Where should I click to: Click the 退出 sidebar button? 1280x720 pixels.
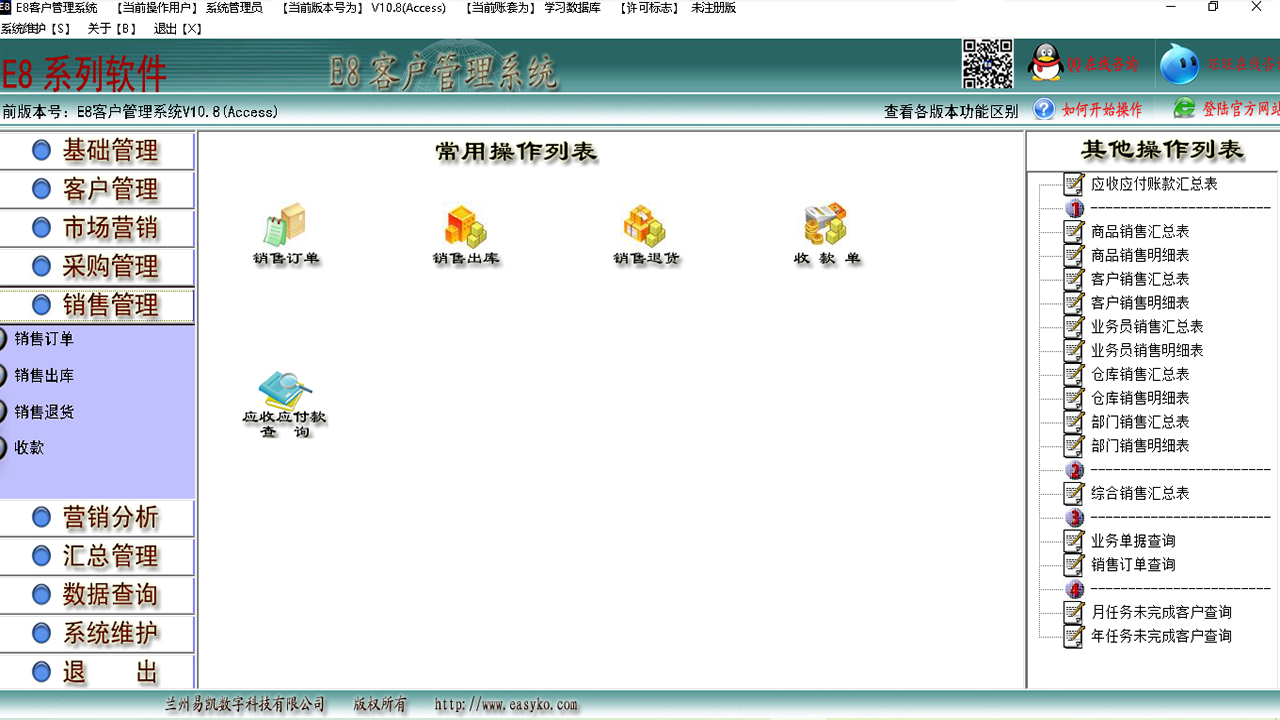97,672
